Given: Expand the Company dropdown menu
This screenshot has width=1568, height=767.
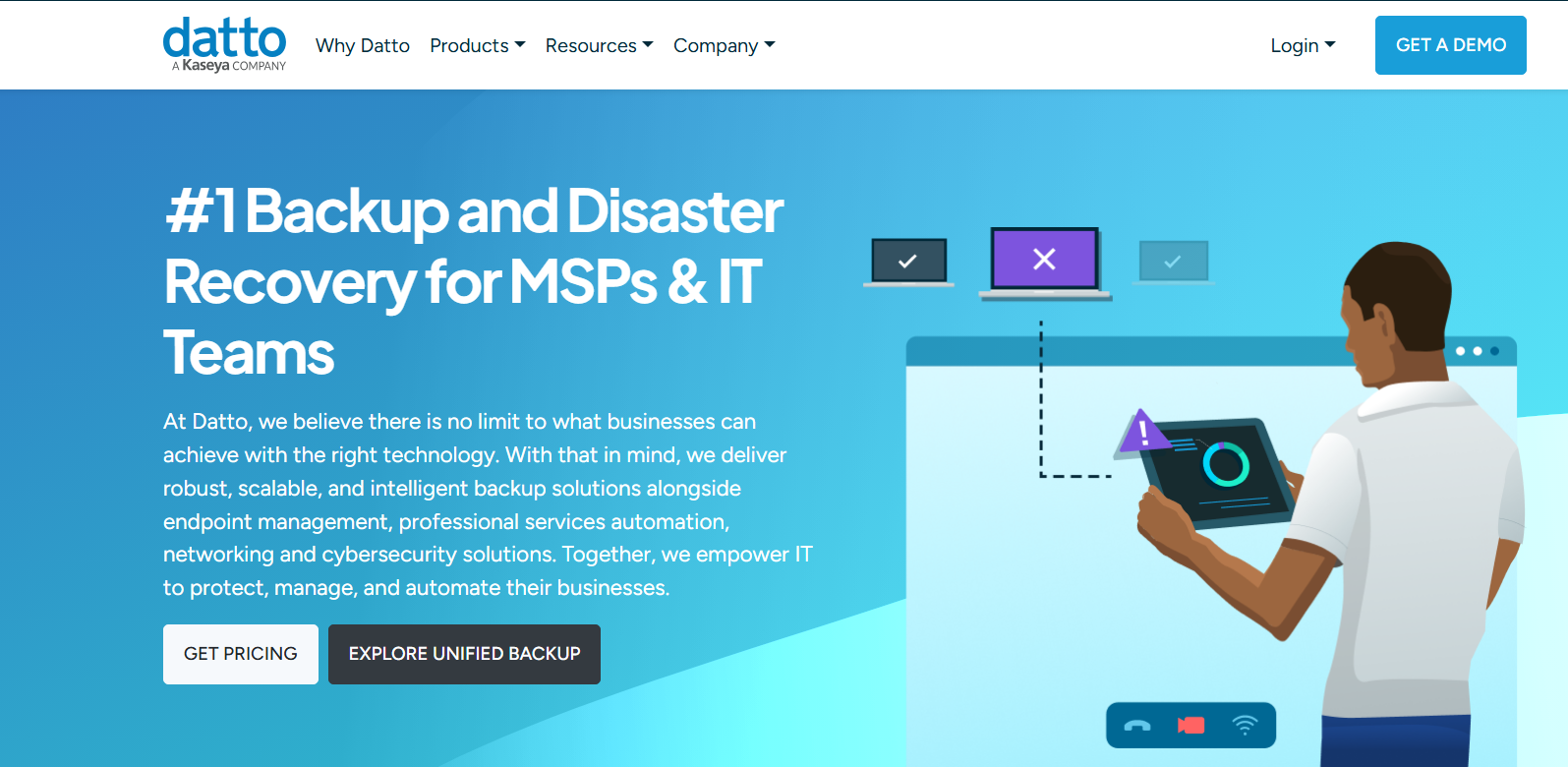Looking at the screenshot, I should coord(725,45).
